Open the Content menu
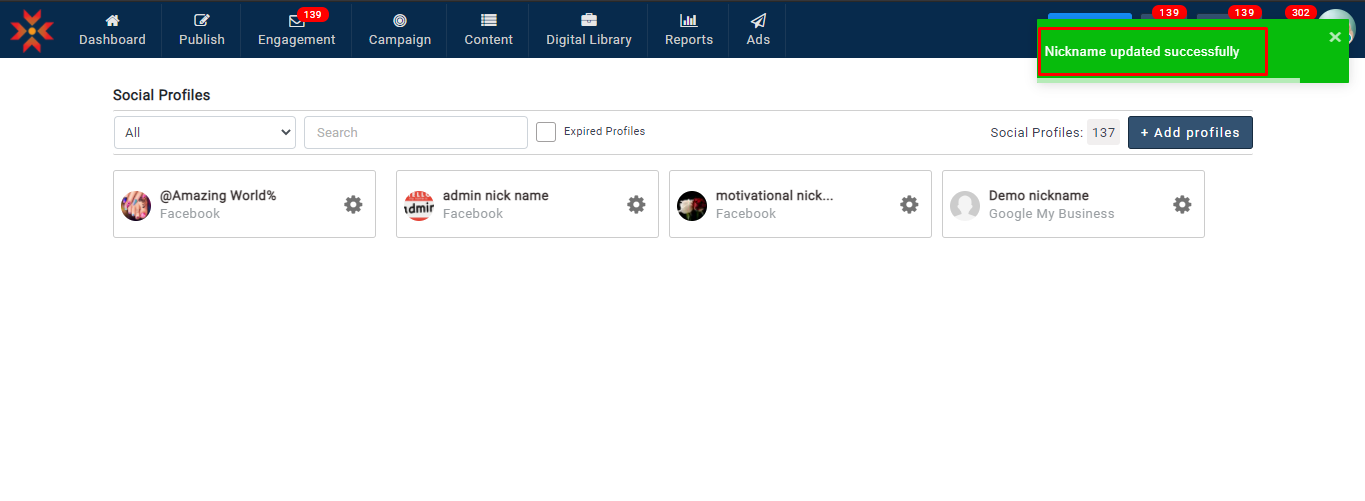The image size is (1365, 501). click(488, 30)
